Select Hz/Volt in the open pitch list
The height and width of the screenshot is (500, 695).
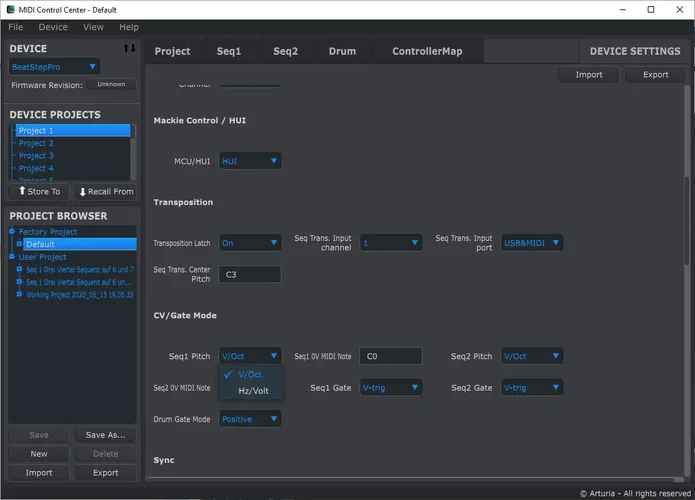(253, 391)
